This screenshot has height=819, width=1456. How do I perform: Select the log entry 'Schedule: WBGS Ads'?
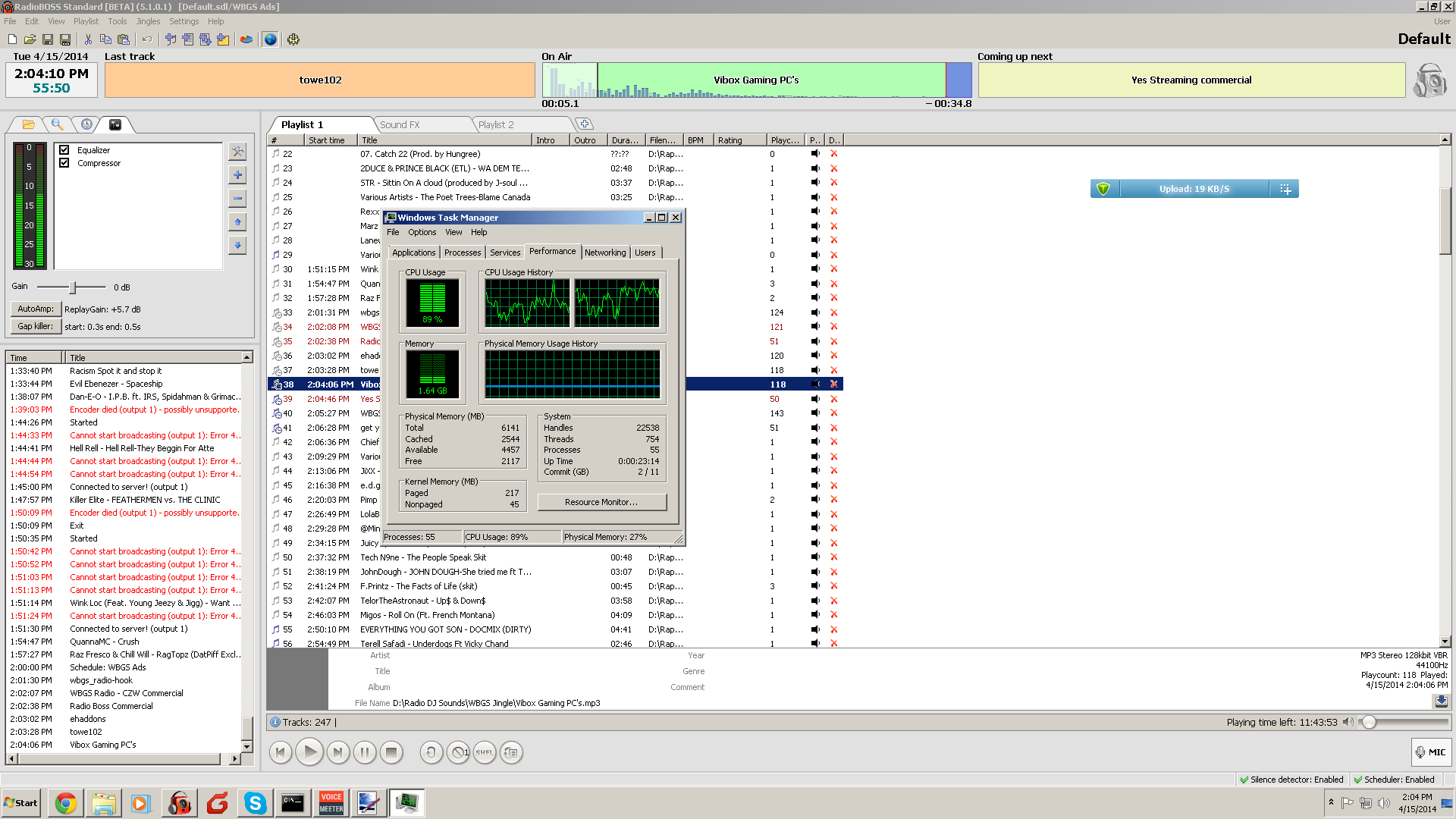[x=108, y=667]
